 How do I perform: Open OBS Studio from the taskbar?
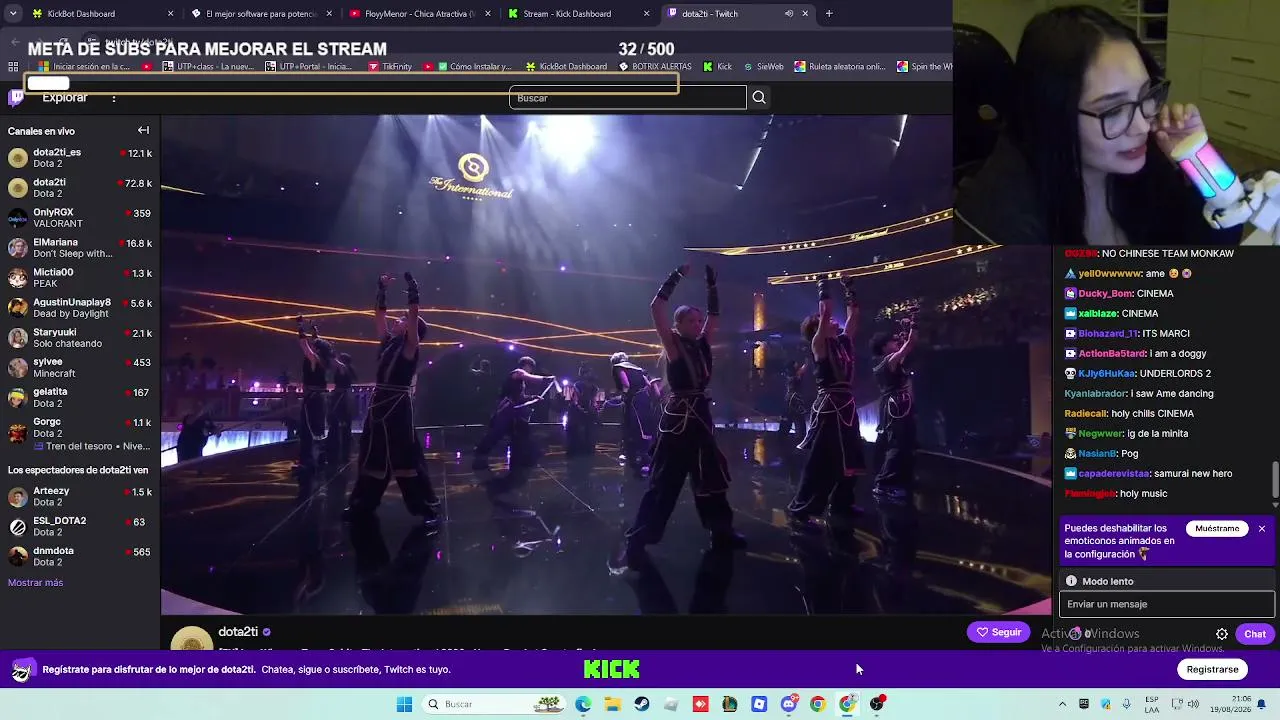point(877,704)
